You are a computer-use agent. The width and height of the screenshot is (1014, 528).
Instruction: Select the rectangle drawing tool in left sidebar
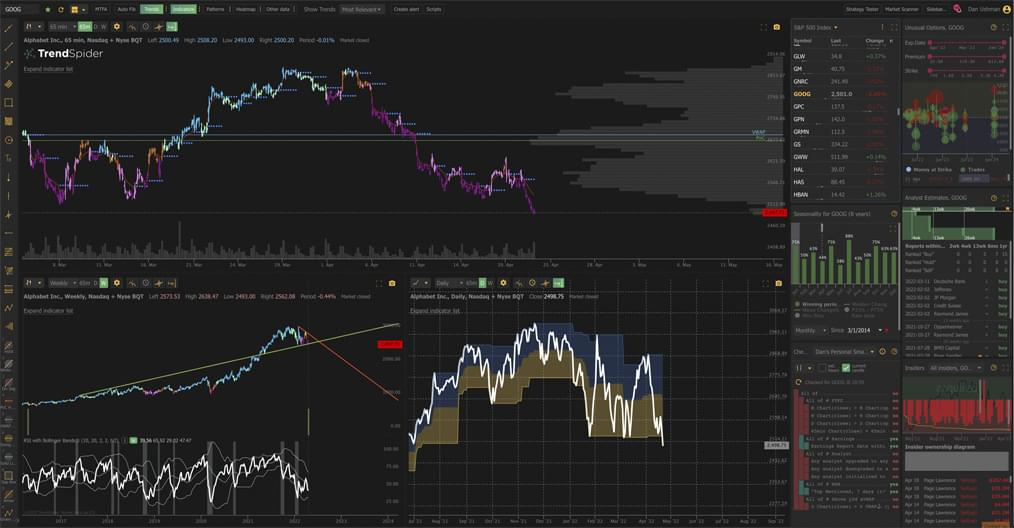pyautogui.click(x=8, y=102)
